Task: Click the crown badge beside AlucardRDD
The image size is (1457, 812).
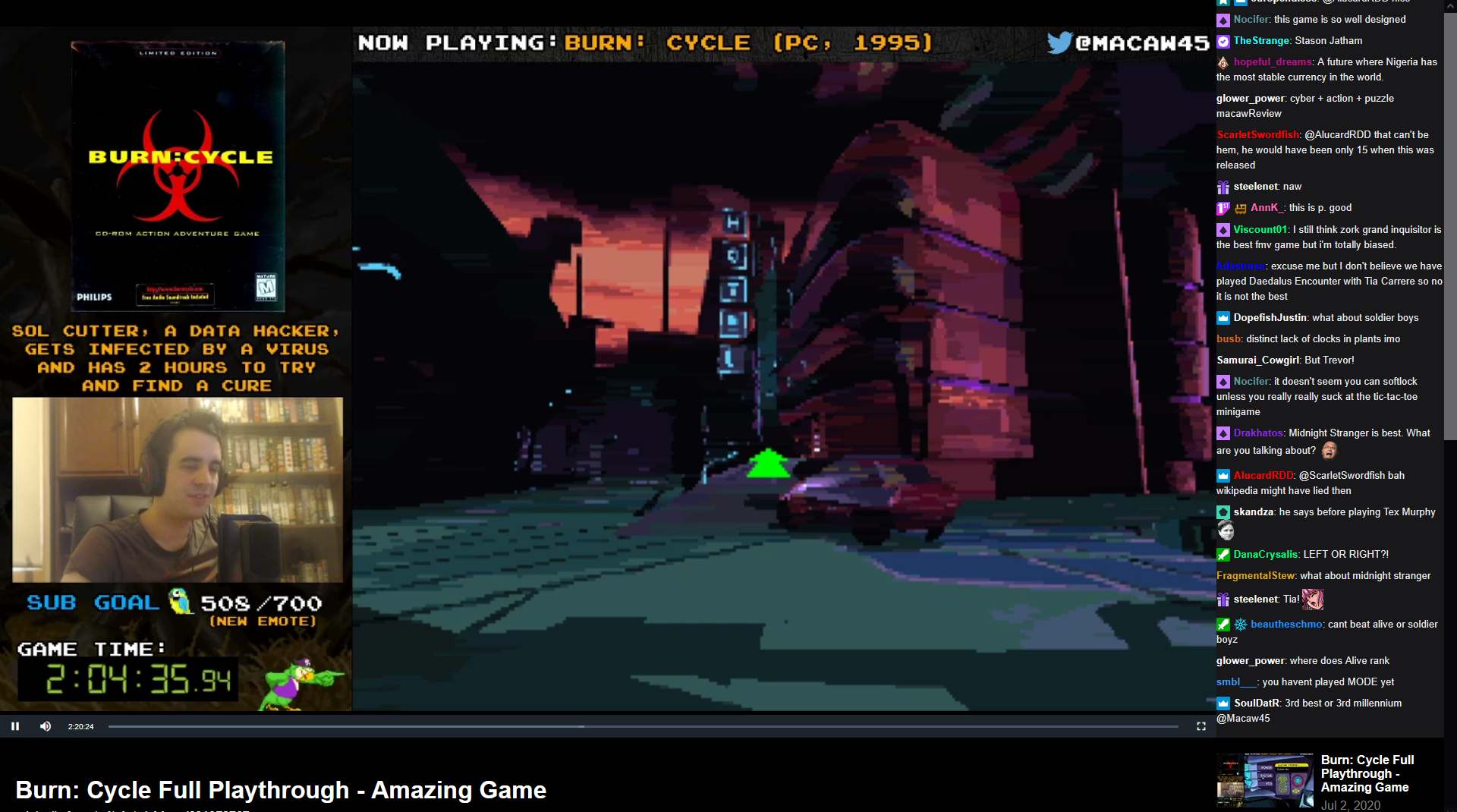Action: pos(1223,476)
